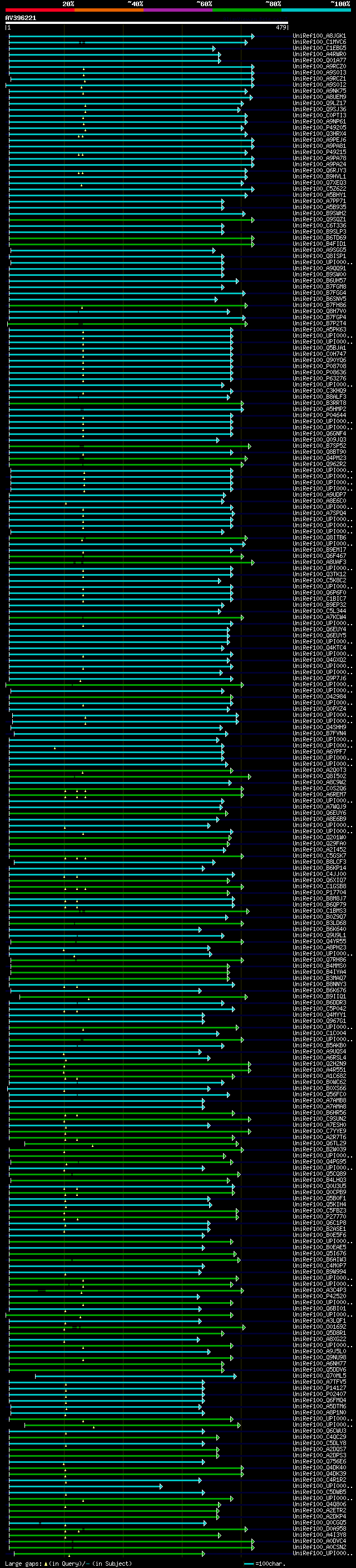
Task: Select hit label UniRef100_Q8H7V0
Action: pos(319,311)
